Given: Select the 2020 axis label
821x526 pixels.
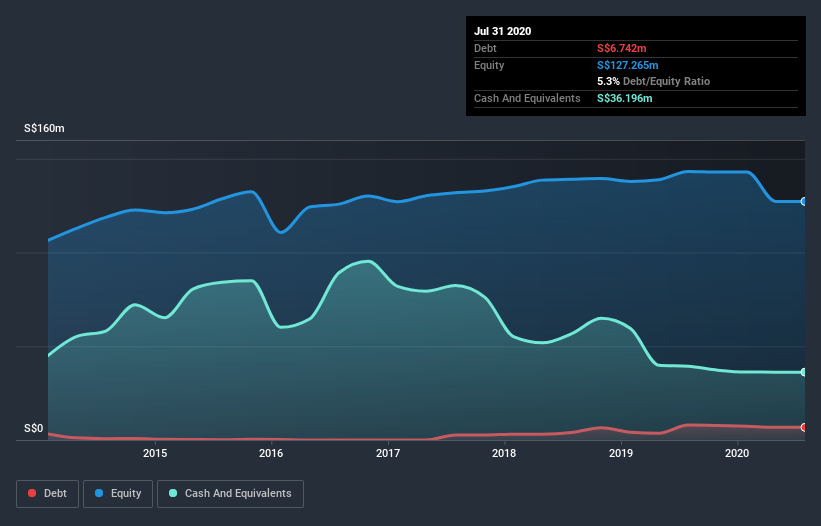Looking at the screenshot, I should click(737, 453).
